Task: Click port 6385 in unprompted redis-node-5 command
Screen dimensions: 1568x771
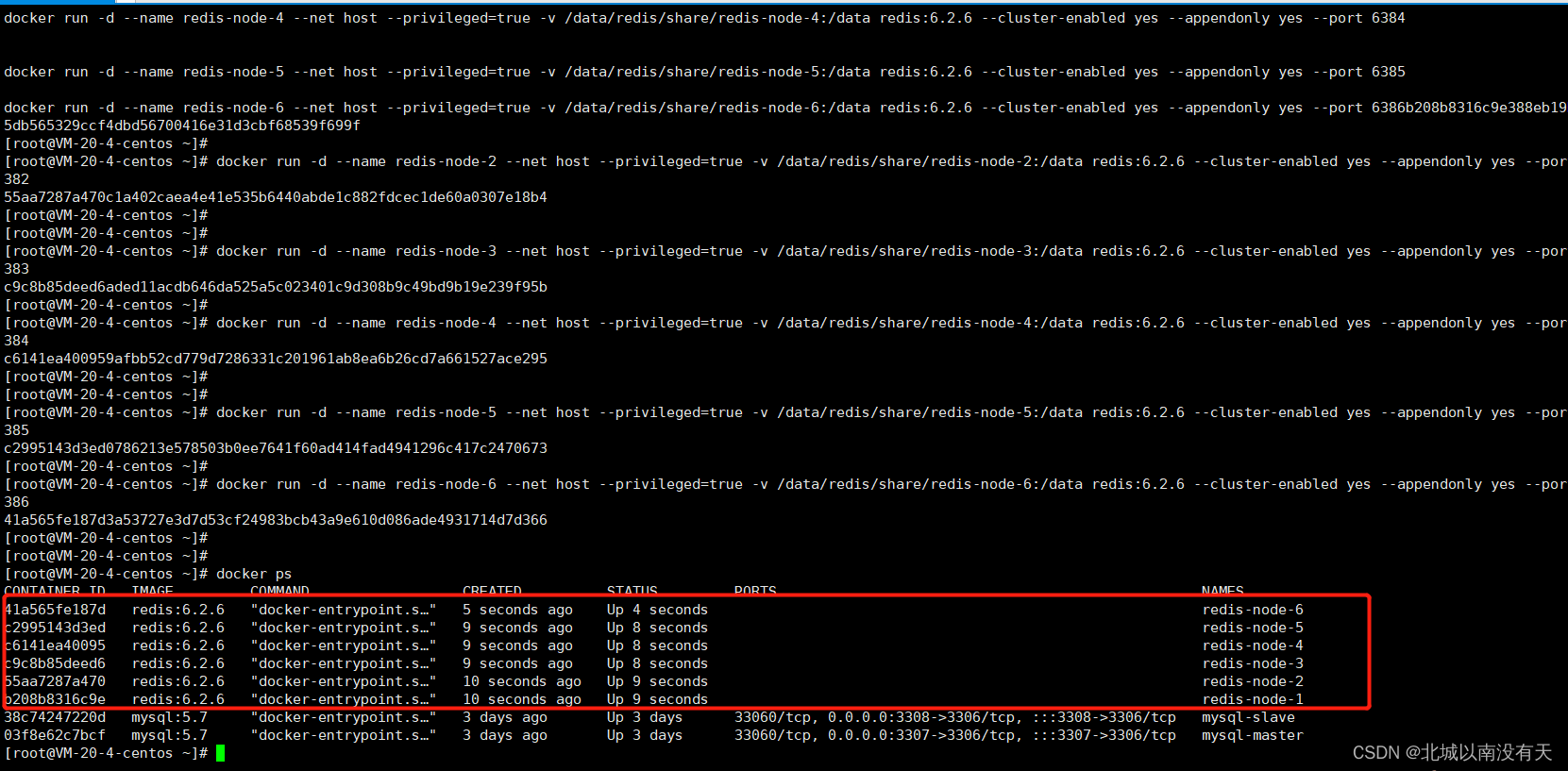Action: point(1388,72)
